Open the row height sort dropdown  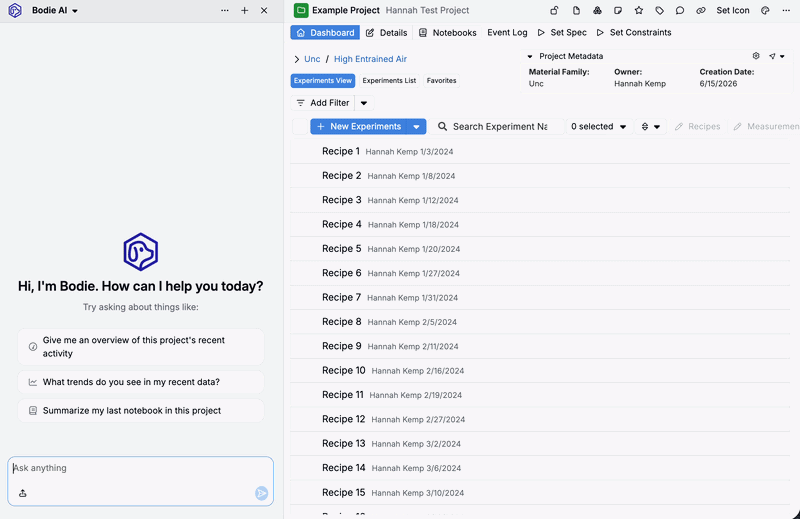[651, 127]
